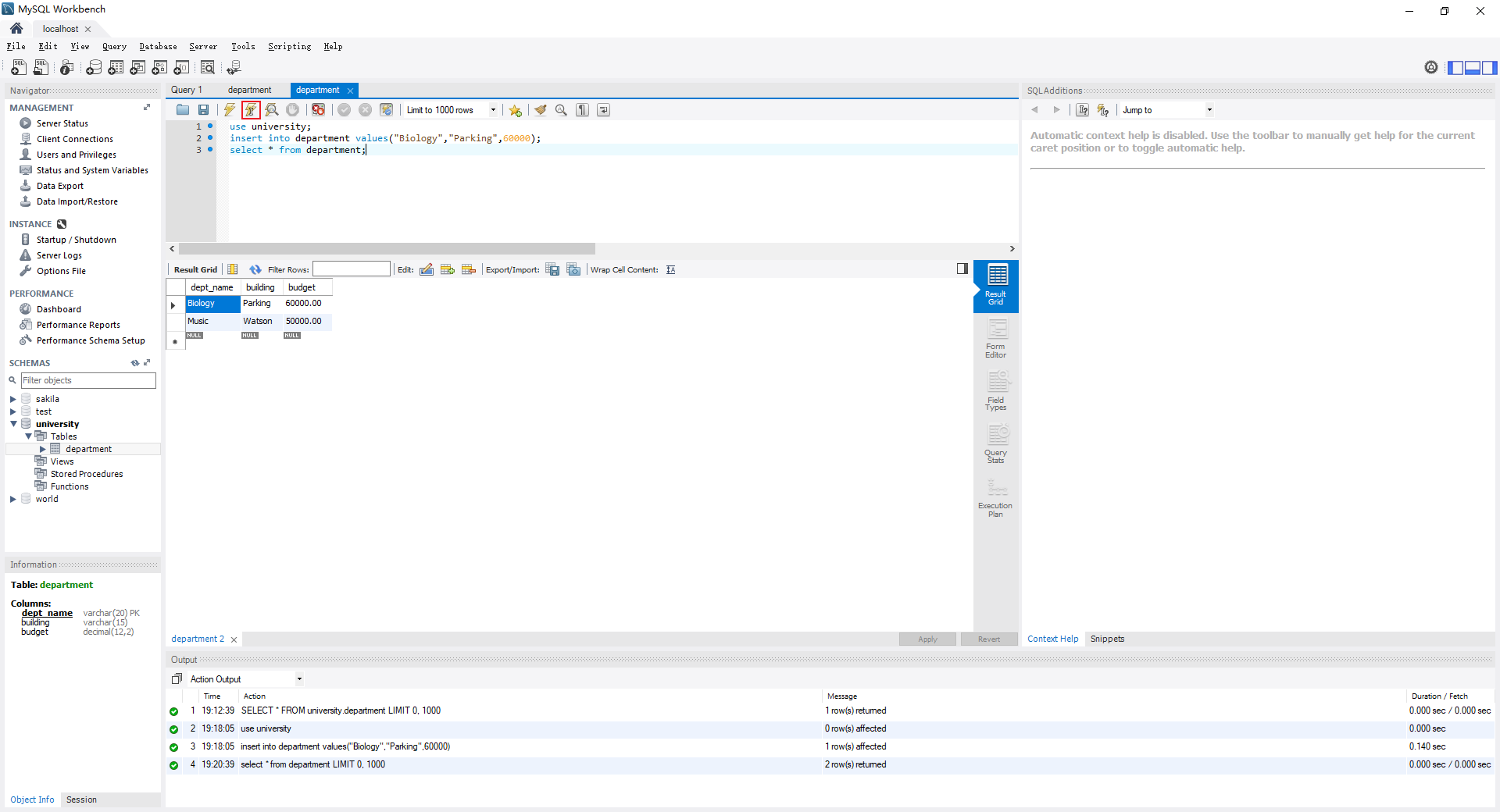1500x812 pixels.
Task: Click Create new table icon
Action: pyautogui.click(x=116, y=68)
